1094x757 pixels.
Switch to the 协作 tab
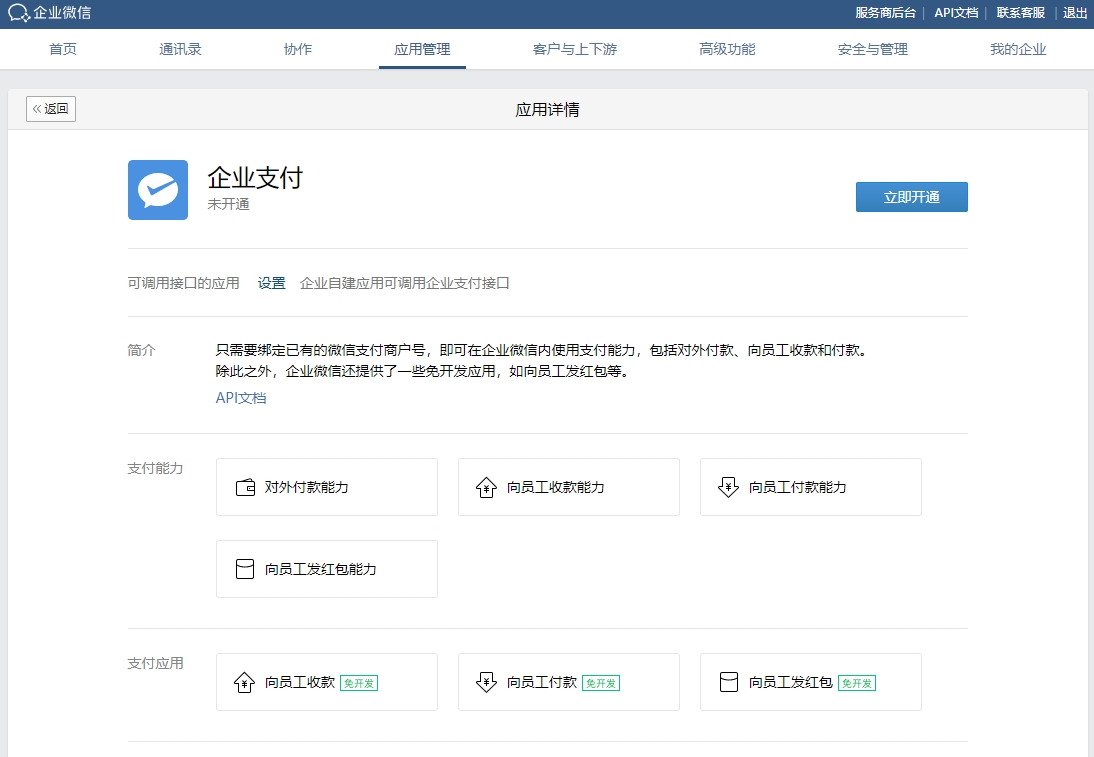point(298,49)
